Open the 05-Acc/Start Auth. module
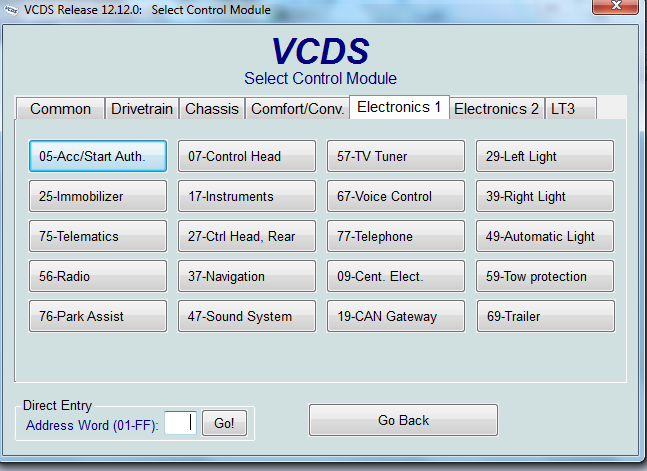The height and width of the screenshot is (471, 647). click(x=98, y=156)
